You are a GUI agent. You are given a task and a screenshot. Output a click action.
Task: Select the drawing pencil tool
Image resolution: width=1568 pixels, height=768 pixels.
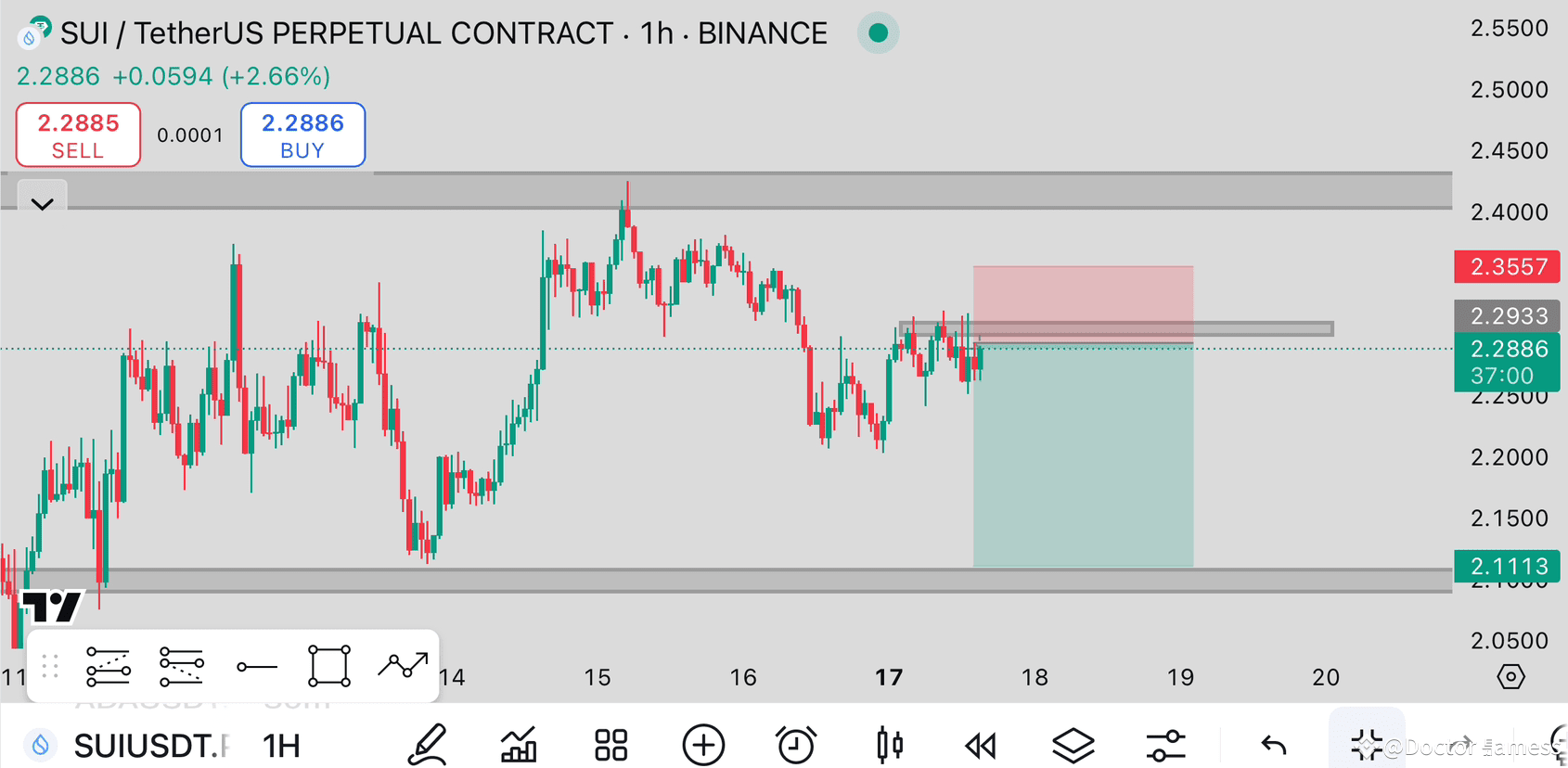pos(428,744)
